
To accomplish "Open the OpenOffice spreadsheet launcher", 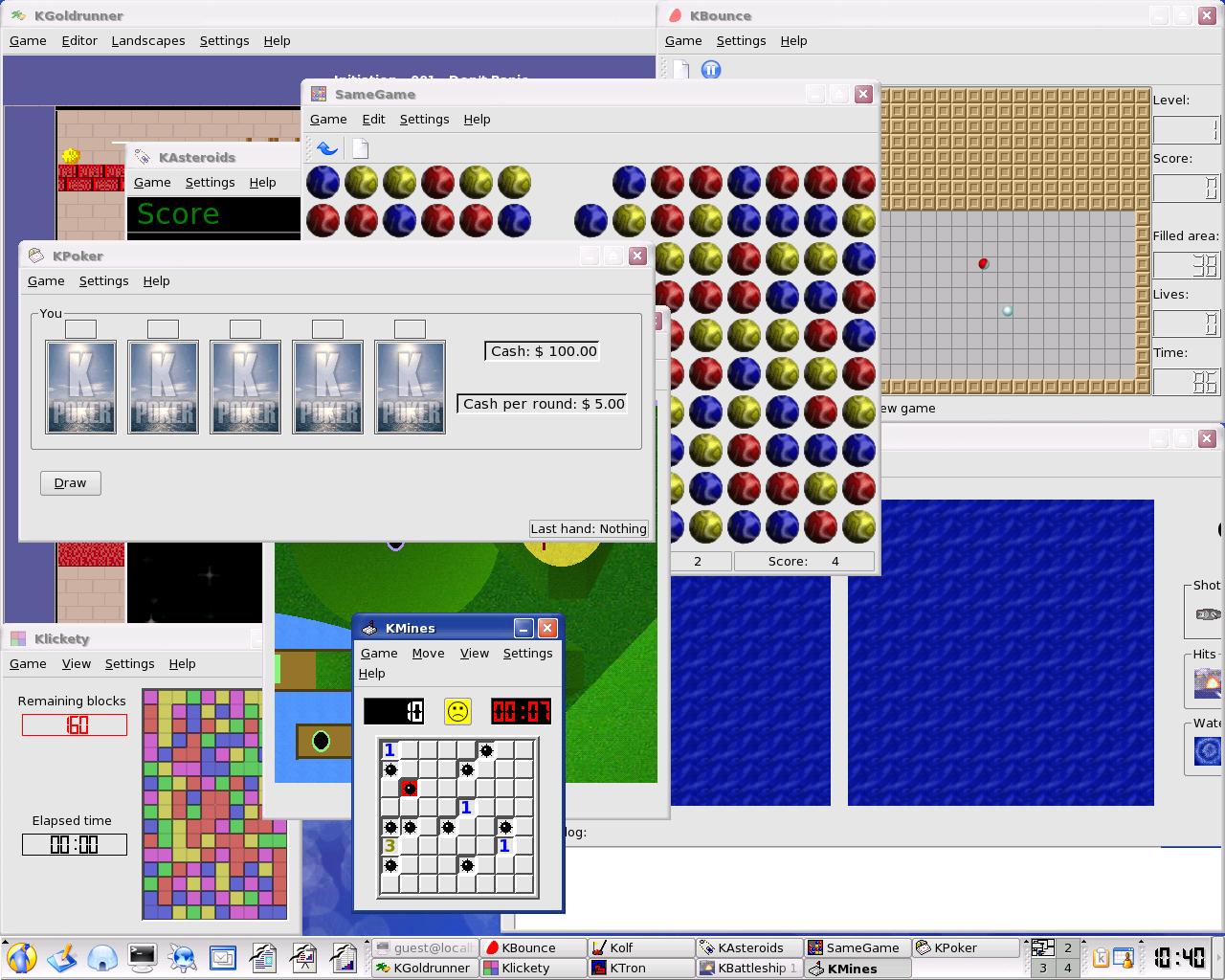I will 344,957.
